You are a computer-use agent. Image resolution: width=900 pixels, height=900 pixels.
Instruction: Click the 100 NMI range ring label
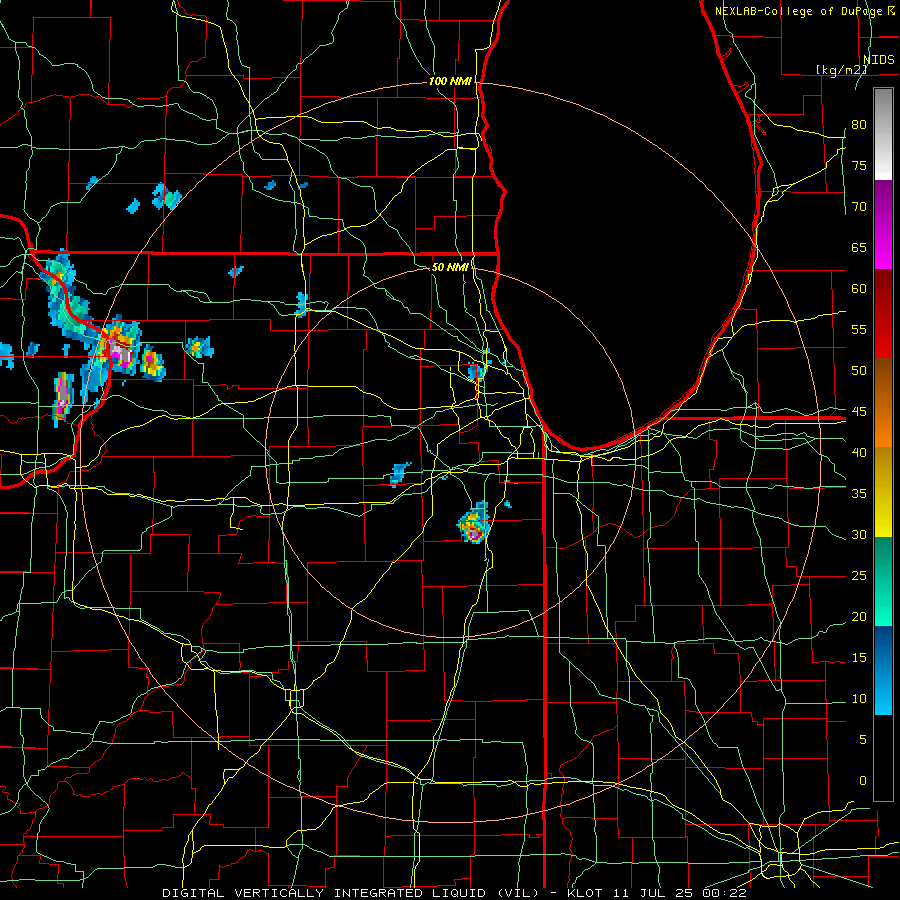(x=450, y=82)
